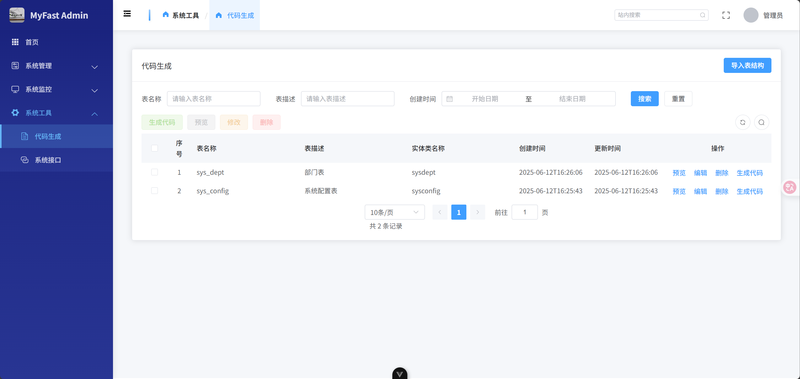Go to previous page arrow in pagination

440,212
